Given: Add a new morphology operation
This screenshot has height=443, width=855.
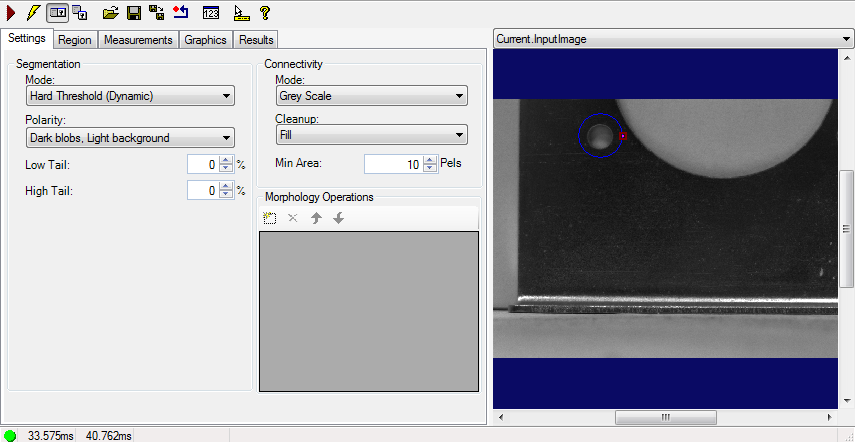Looking at the screenshot, I should click(269, 218).
